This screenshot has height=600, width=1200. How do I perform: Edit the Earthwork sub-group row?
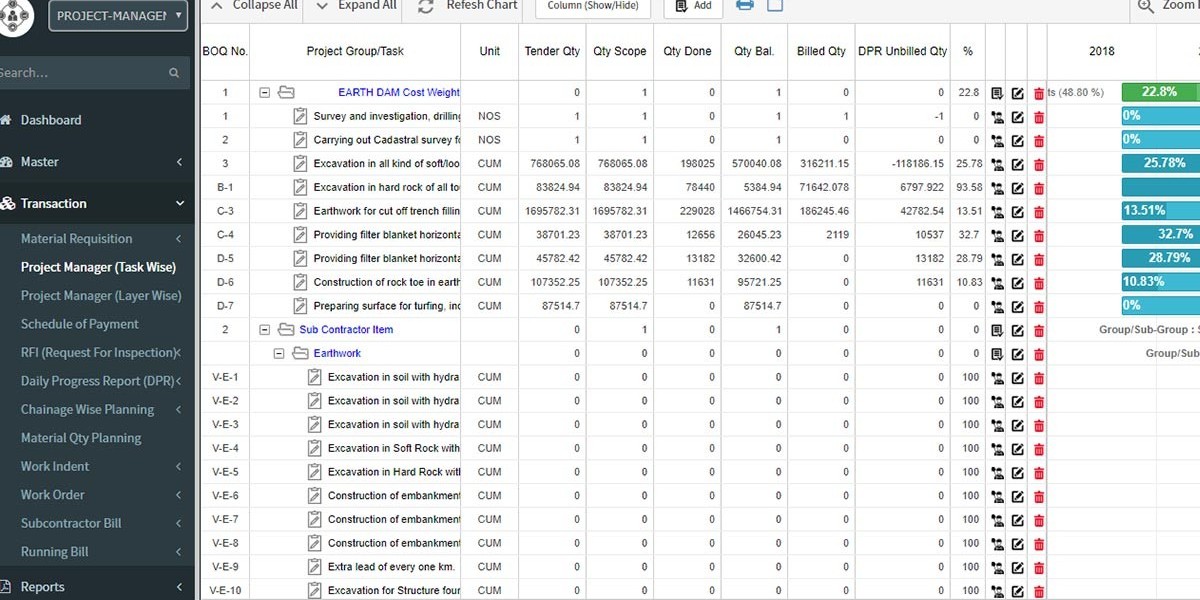pyautogui.click(x=1018, y=354)
